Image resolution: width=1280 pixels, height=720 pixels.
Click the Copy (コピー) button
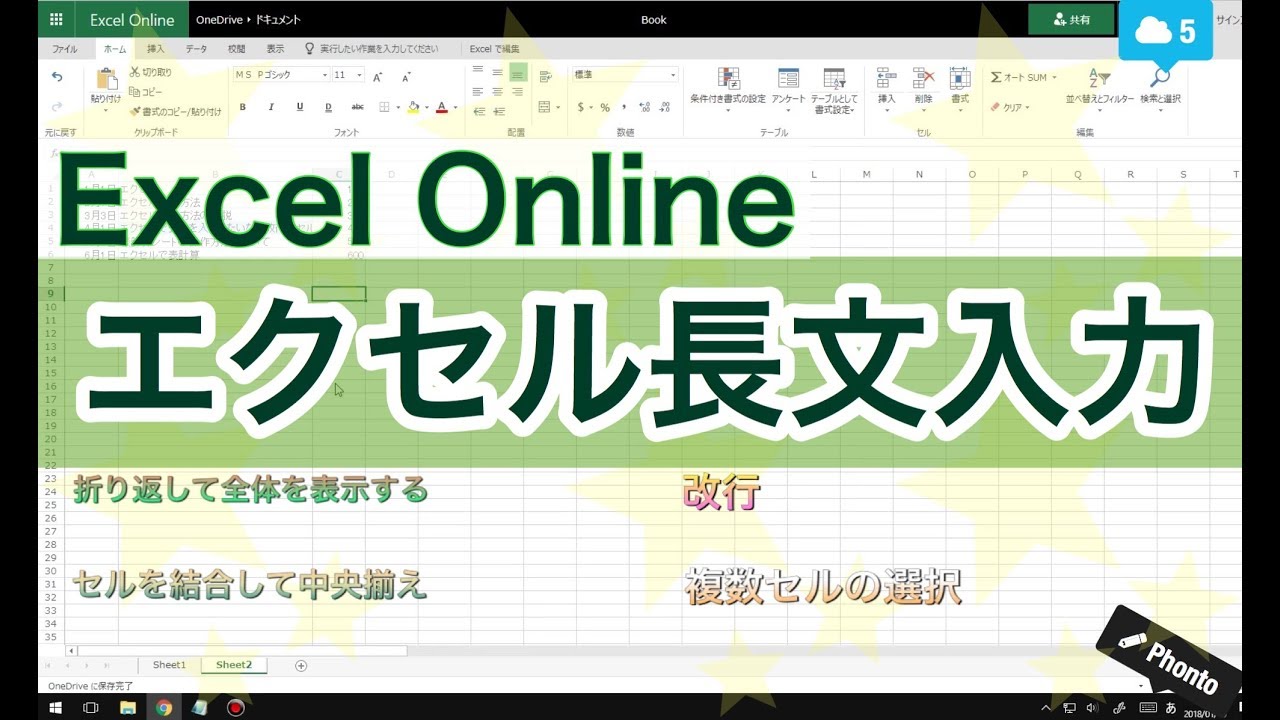tap(147, 91)
